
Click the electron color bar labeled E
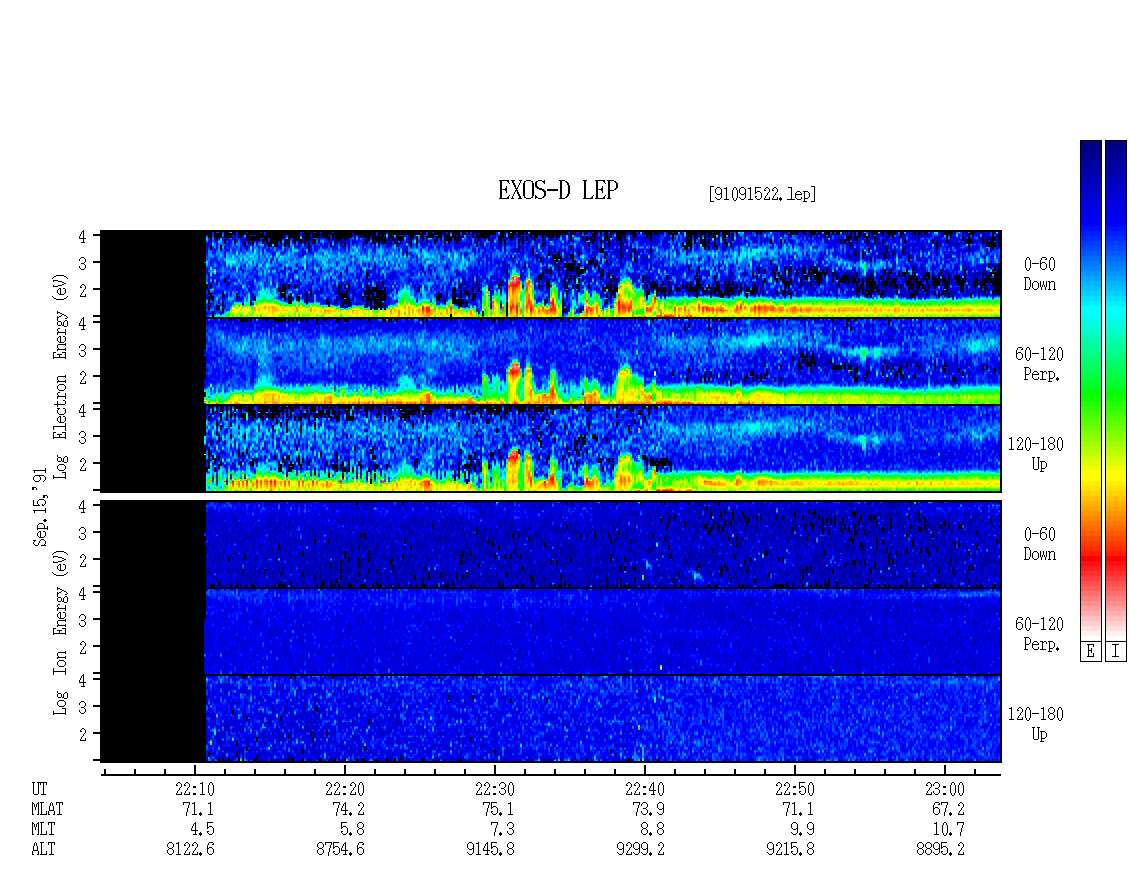[x=1090, y=390]
